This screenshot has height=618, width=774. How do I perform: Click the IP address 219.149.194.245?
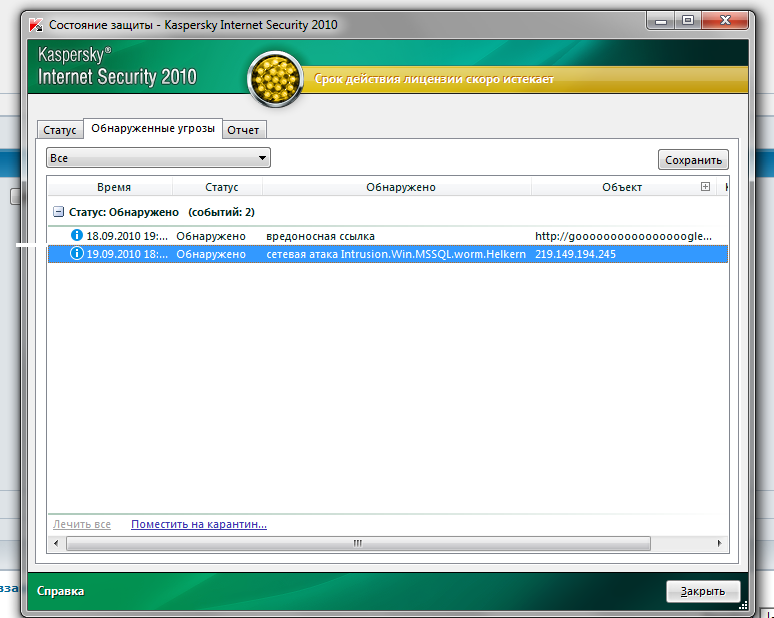(576, 254)
